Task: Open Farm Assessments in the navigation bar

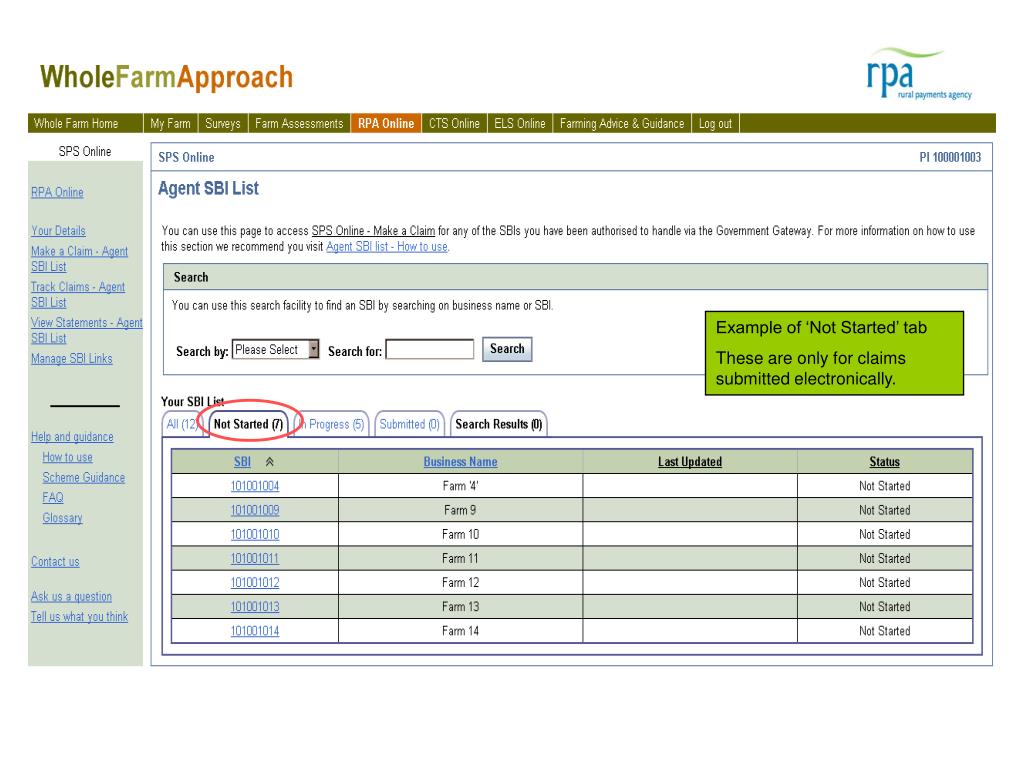Action: (x=299, y=123)
